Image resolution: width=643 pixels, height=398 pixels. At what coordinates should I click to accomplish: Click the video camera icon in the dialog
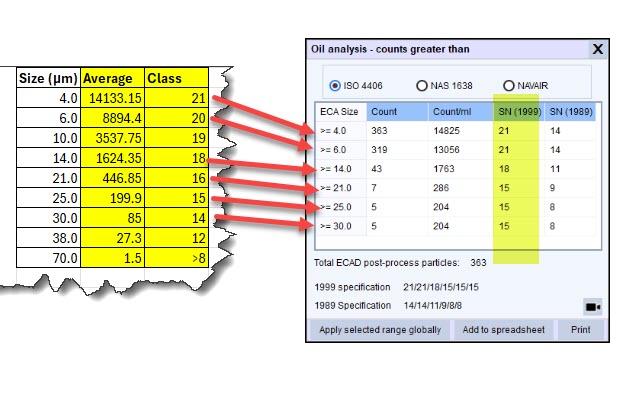coord(593,307)
